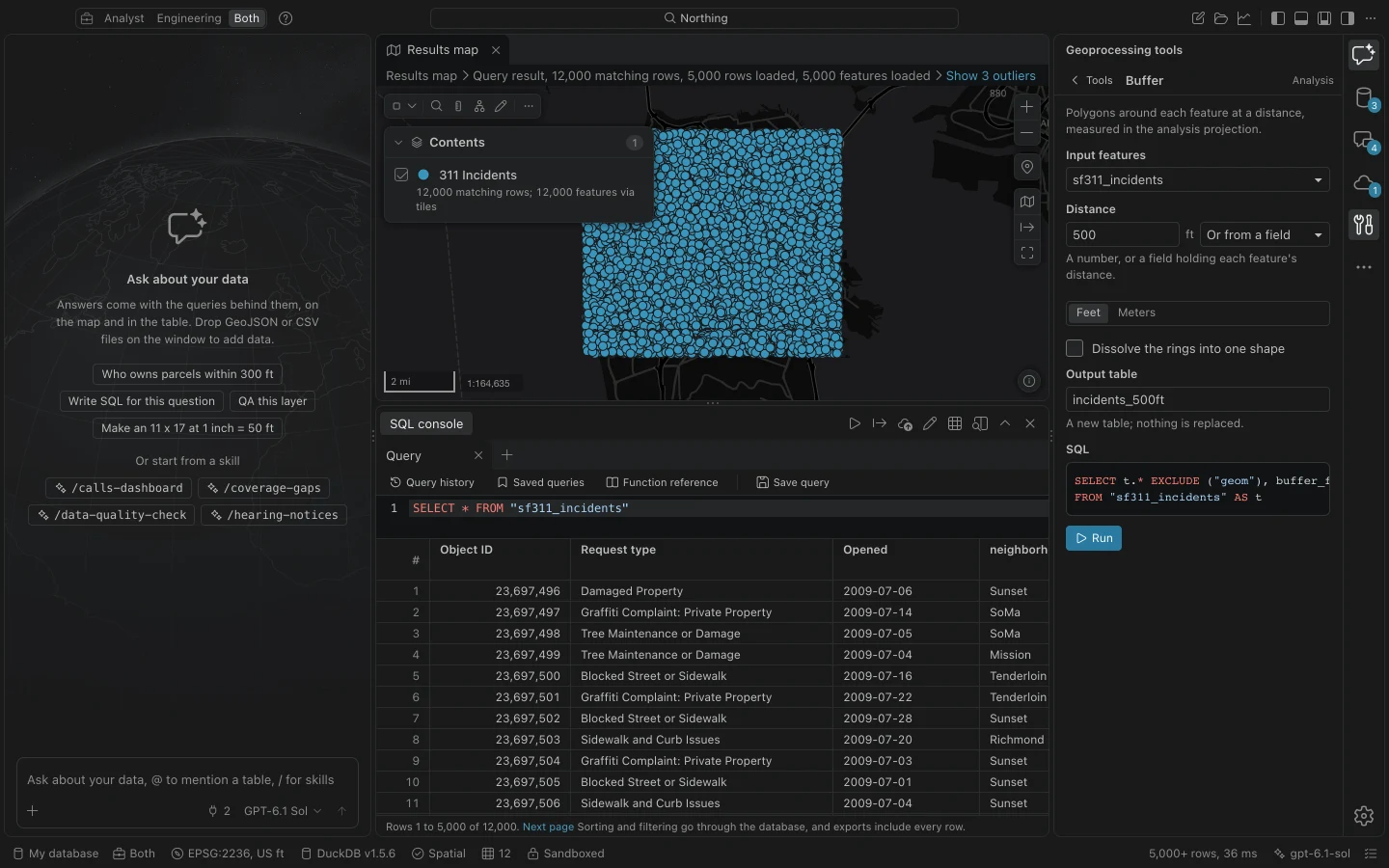Screen dimensions: 1389x868
Task: Open the basemap icon on the map controls
Action: pyautogui.click(x=1027, y=202)
